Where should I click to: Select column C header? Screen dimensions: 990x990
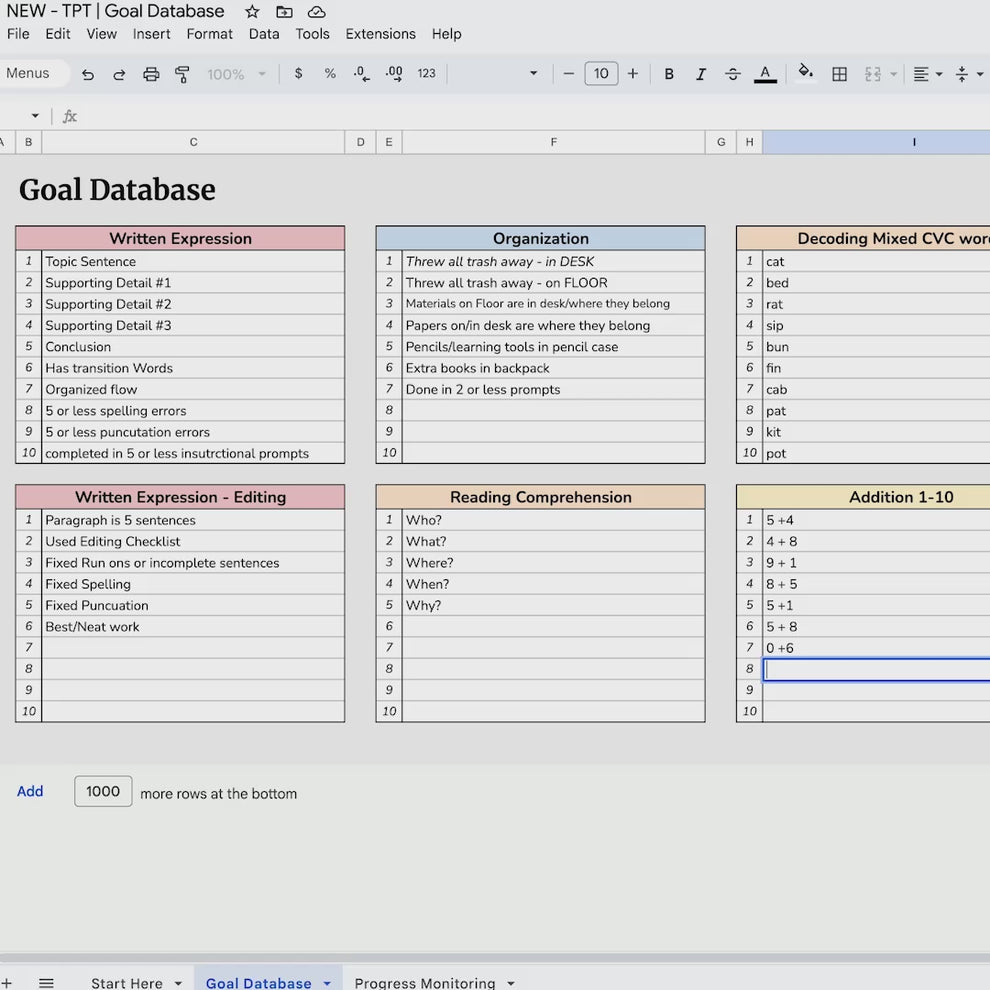click(x=193, y=142)
